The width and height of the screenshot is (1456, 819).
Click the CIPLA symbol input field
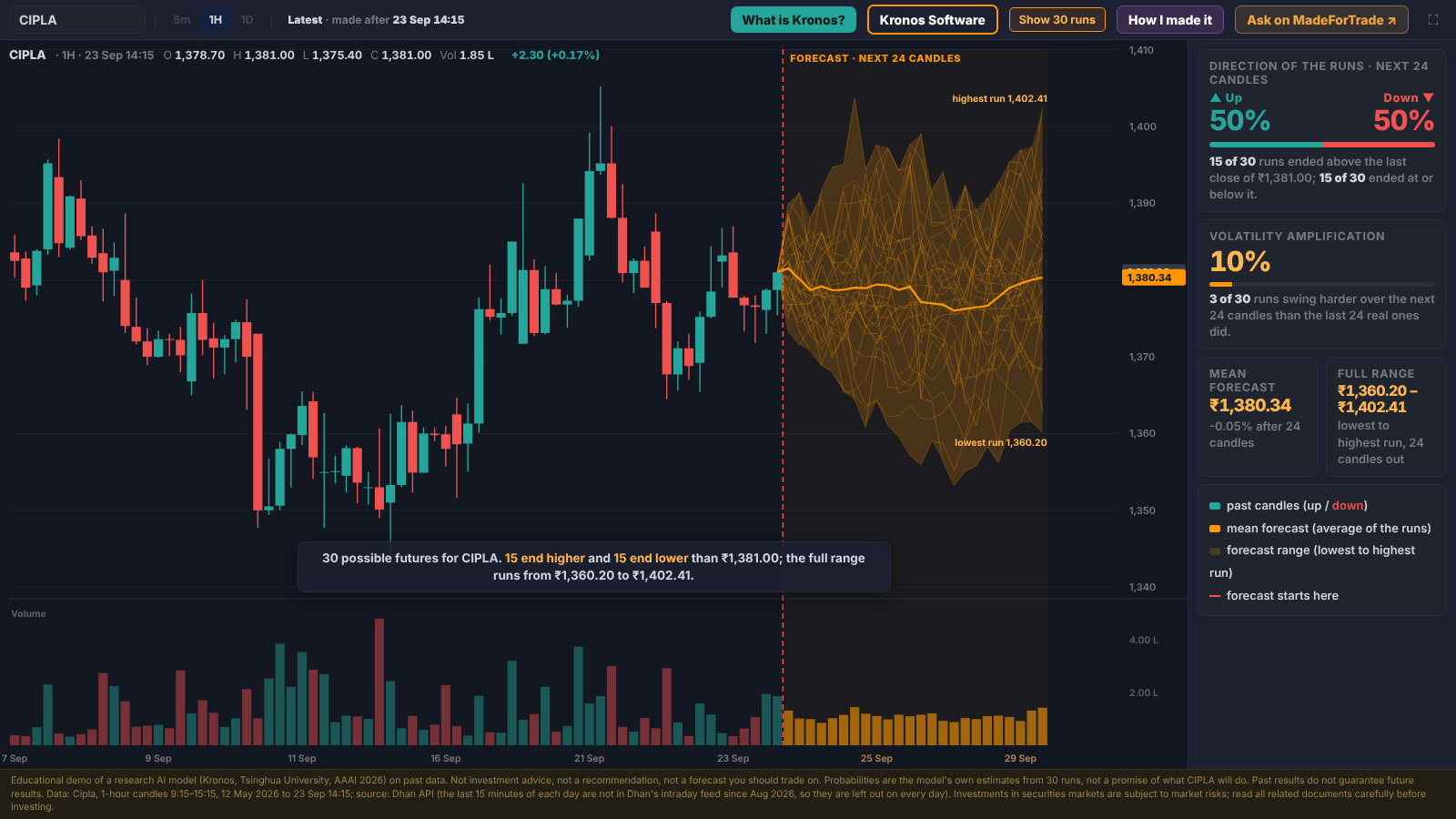(x=77, y=19)
